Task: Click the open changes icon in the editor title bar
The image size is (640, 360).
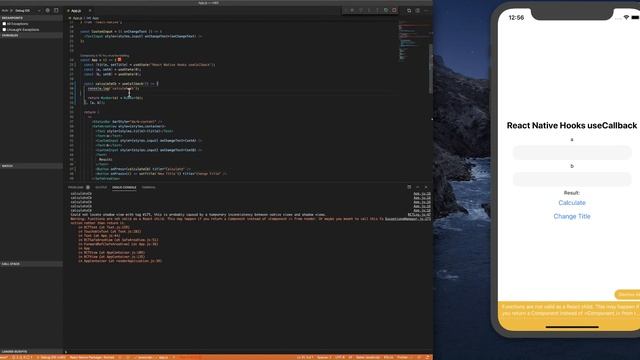Action: pyautogui.click(x=409, y=10)
